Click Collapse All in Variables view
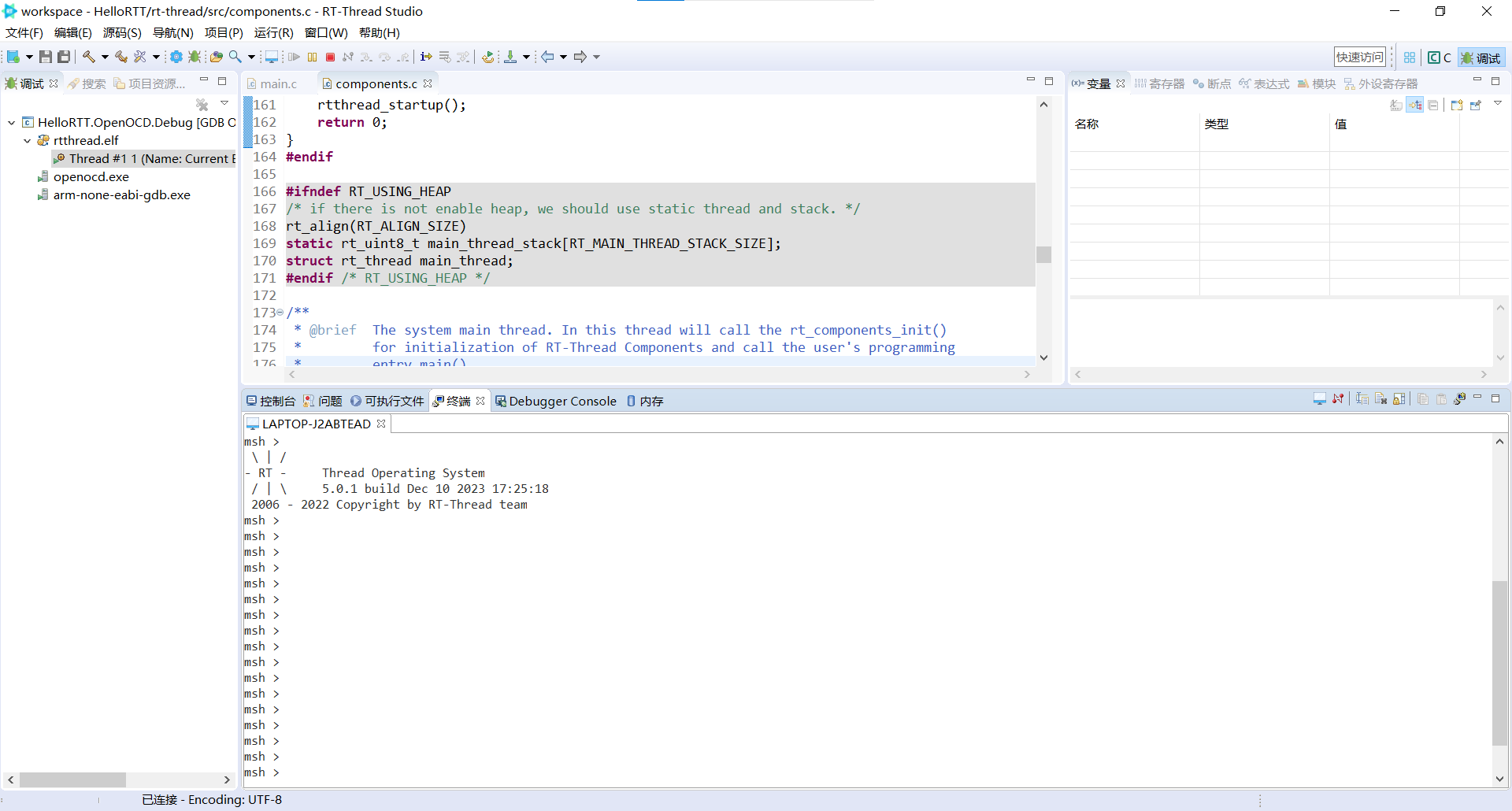The height and width of the screenshot is (811, 1512). (x=1433, y=105)
